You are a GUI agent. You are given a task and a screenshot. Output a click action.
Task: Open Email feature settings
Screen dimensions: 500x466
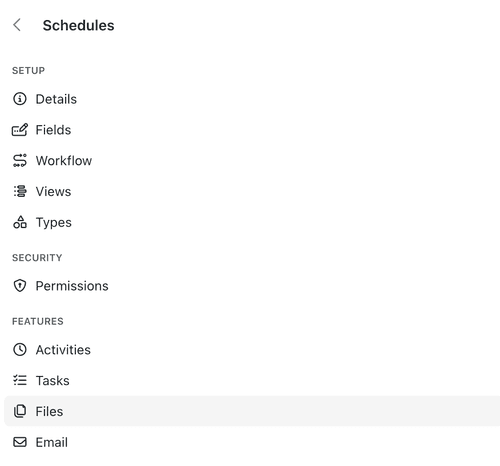(x=52, y=442)
